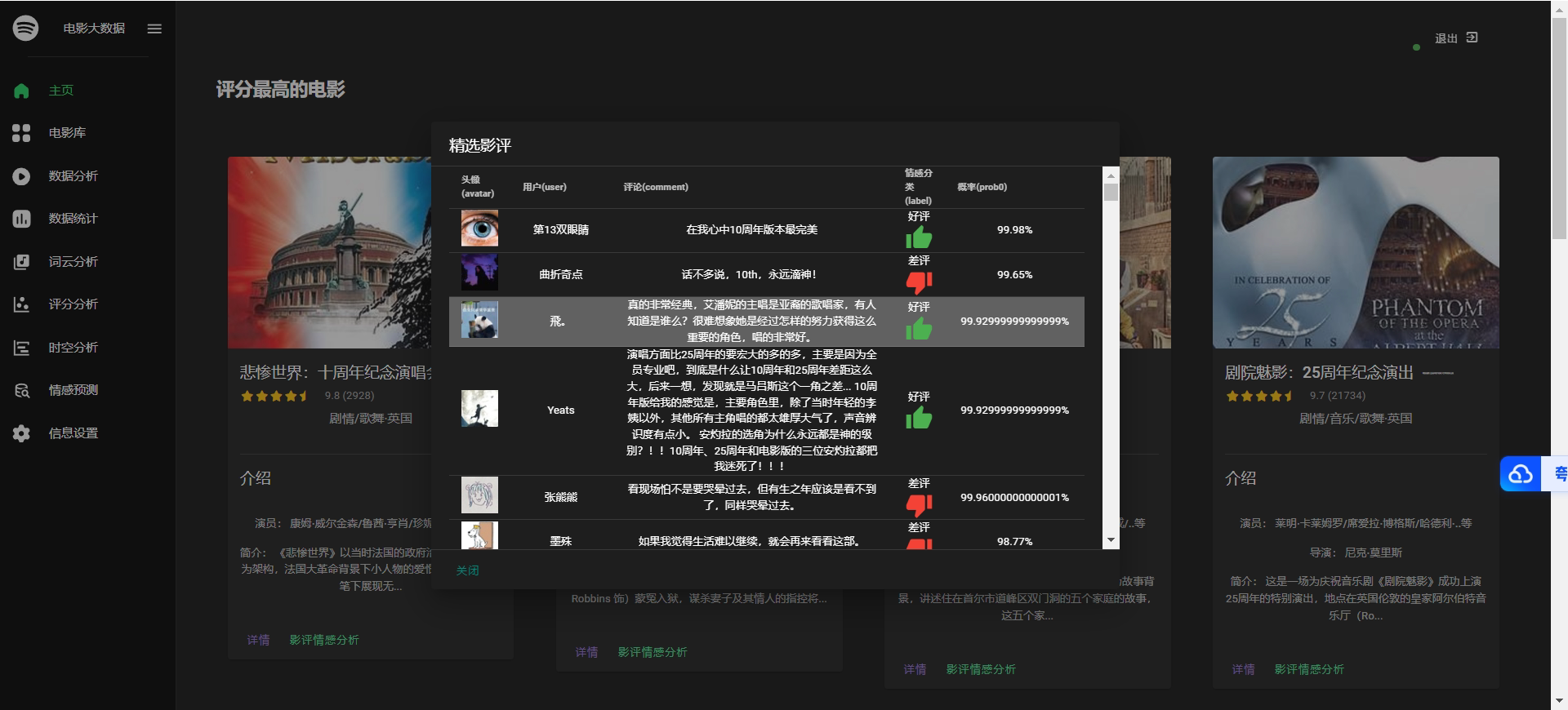Click the 用户(user) column header

click(545, 187)
